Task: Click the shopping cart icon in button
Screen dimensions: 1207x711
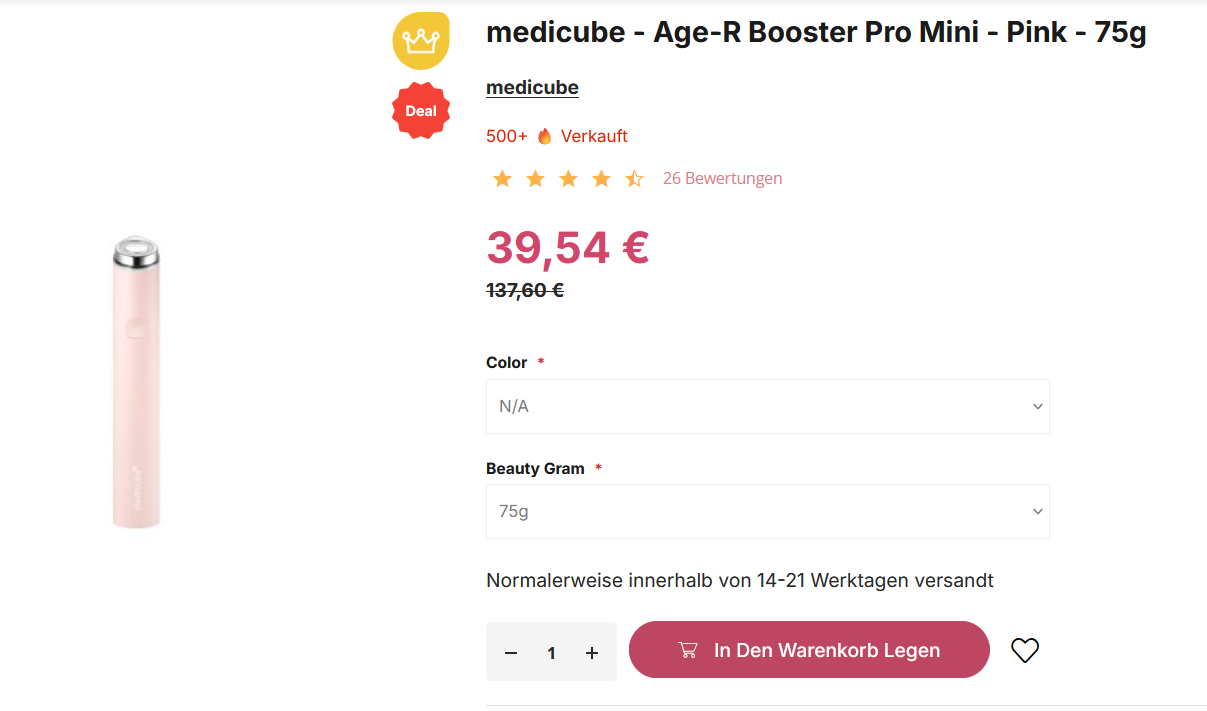Action: click(x=688, y=650)
